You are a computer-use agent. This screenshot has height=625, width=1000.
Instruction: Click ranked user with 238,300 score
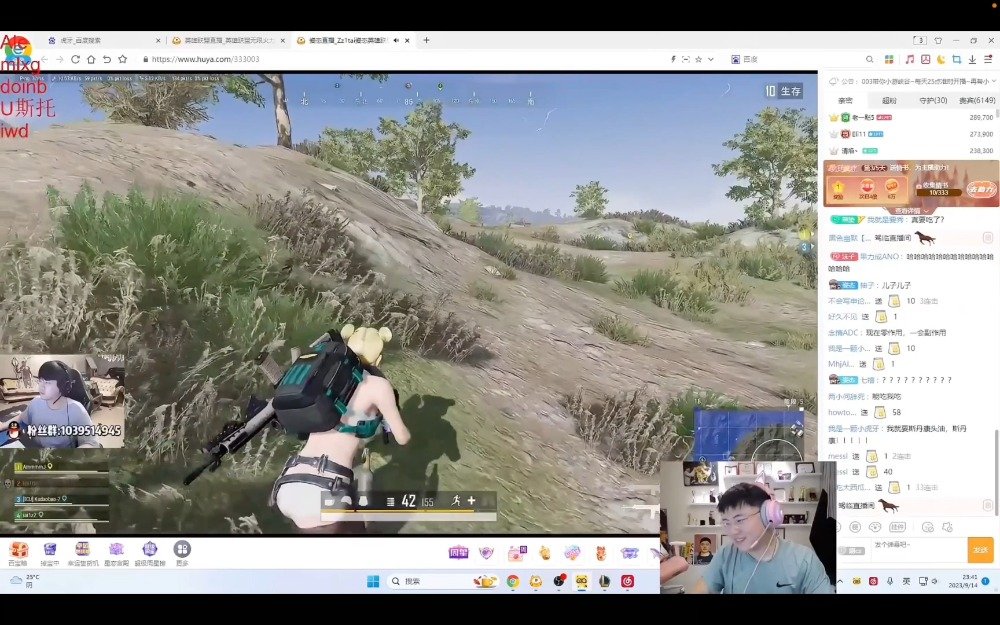click(911, 151)
